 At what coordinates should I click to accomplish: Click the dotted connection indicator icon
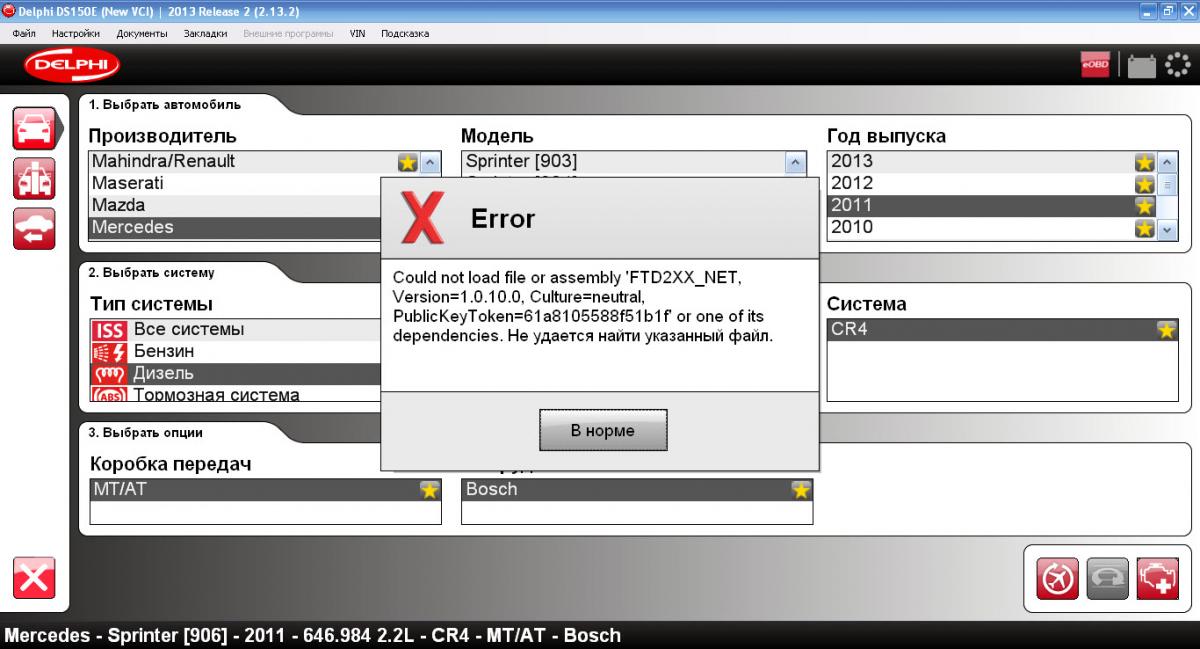tap(1177, 65)
